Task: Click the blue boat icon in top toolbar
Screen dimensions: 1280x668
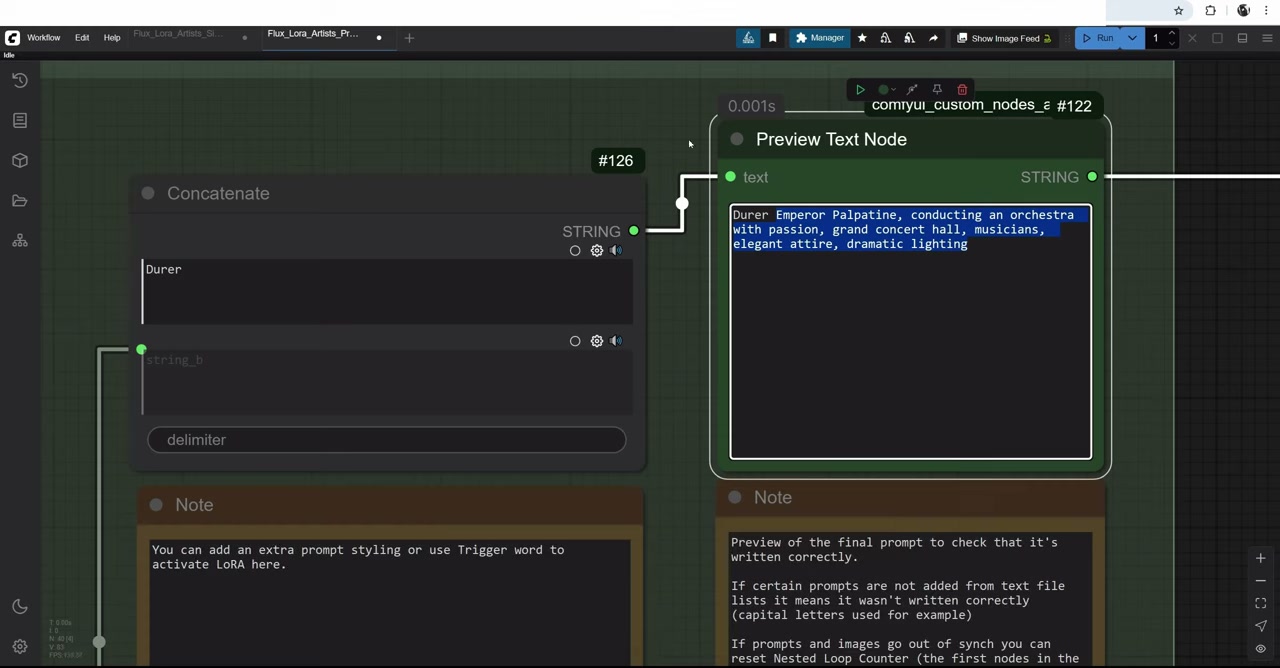Action: 748,38
